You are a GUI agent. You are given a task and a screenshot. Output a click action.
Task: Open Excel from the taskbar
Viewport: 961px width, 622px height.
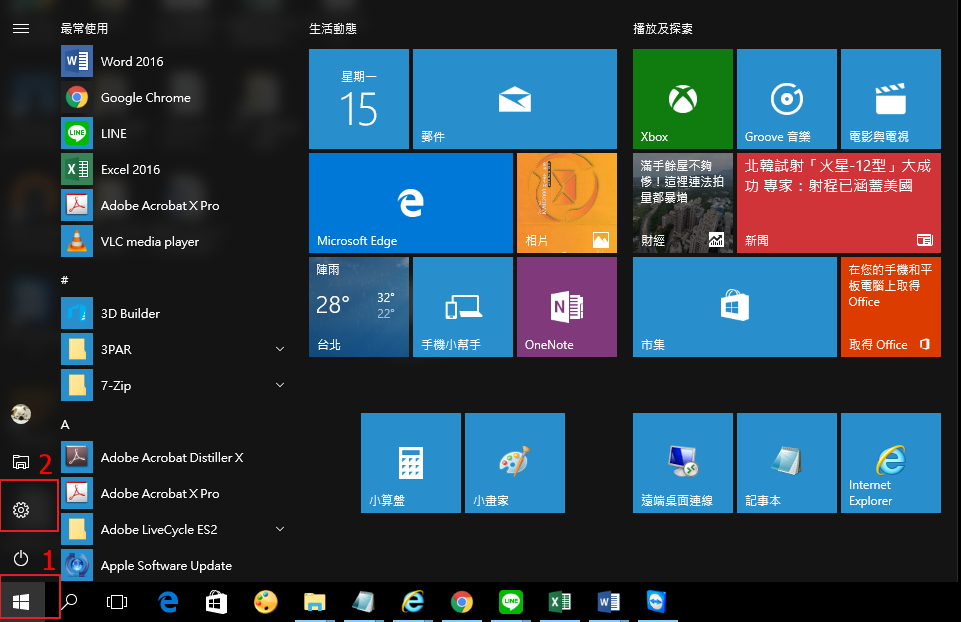coord(560,602)
